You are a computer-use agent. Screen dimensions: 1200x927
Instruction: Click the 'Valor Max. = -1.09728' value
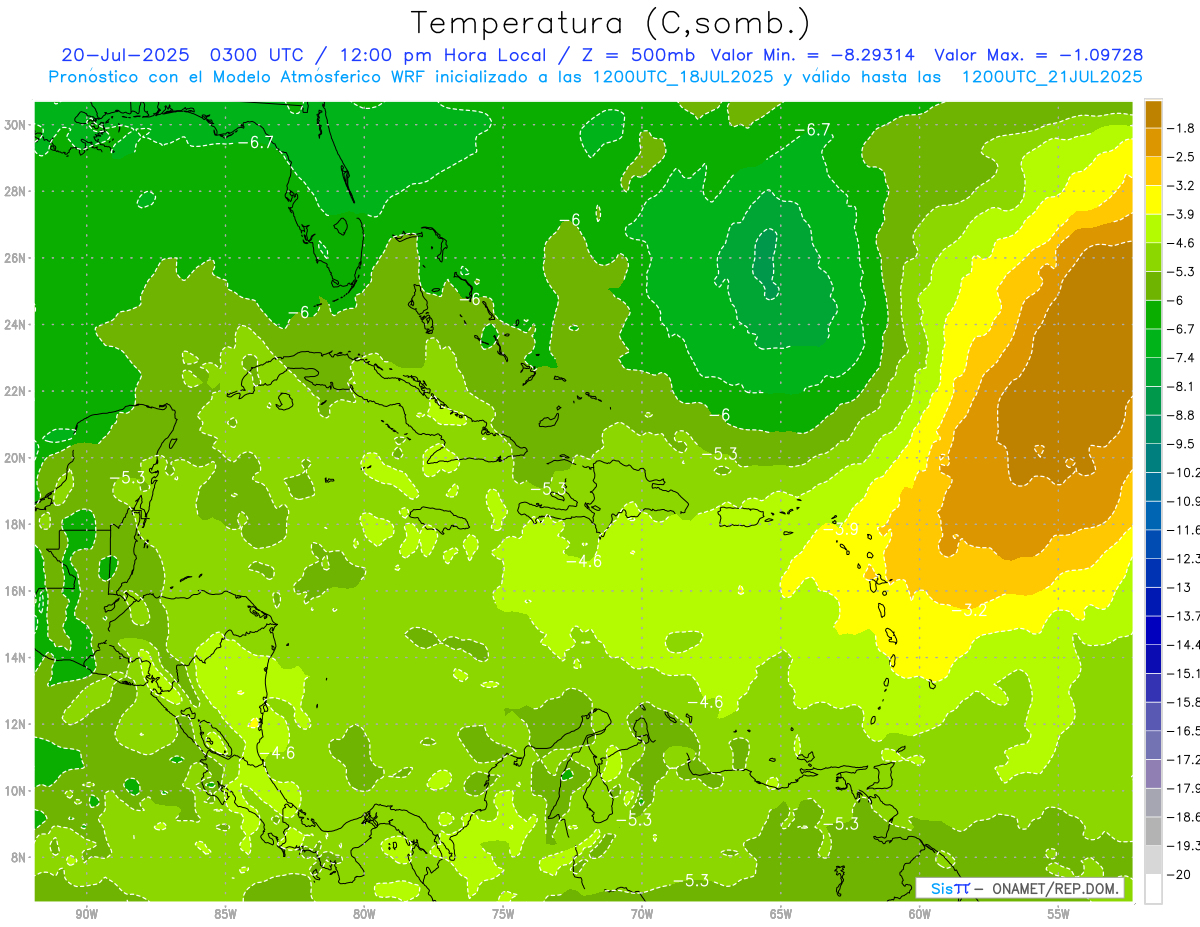1038,55
